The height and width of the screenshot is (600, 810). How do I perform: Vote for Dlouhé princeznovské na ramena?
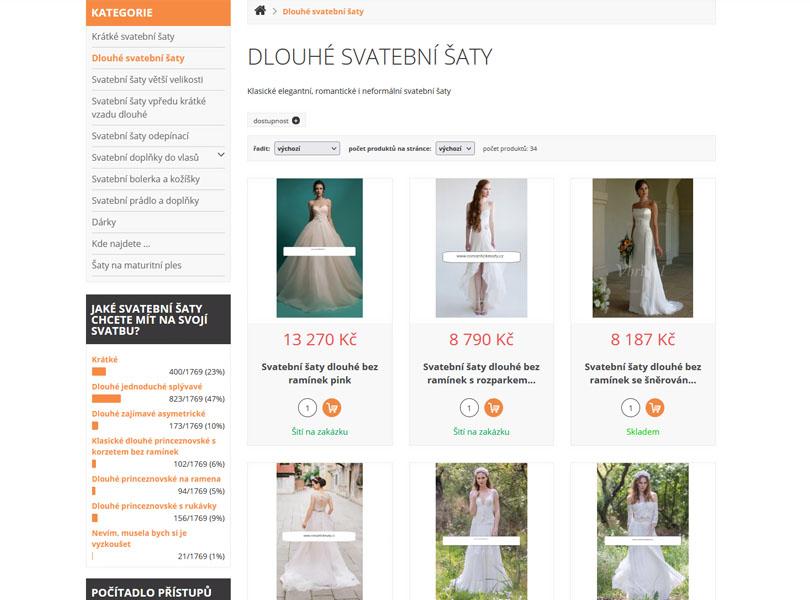(x=156, y=479)
